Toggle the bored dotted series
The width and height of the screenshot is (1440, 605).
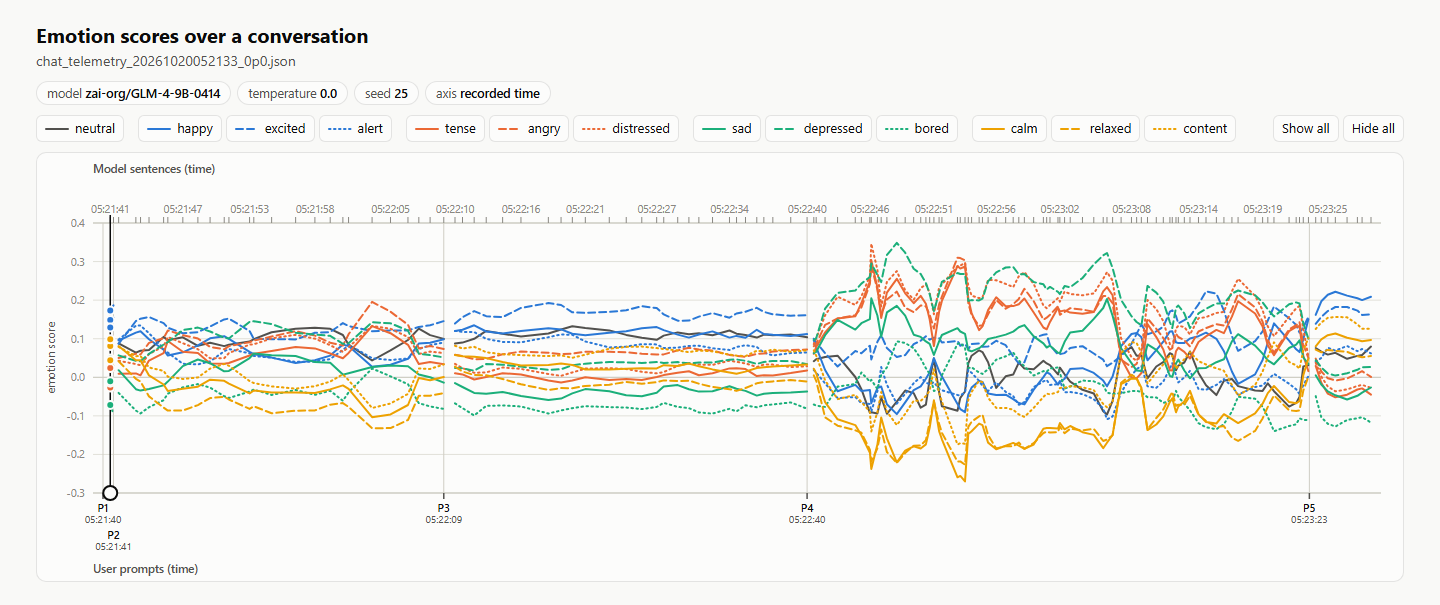tap(917, 128)
